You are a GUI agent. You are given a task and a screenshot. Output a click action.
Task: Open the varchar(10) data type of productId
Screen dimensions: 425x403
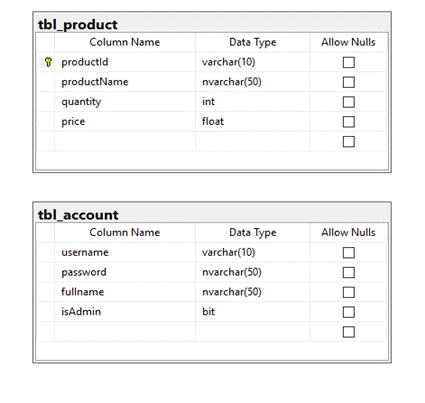253,62
